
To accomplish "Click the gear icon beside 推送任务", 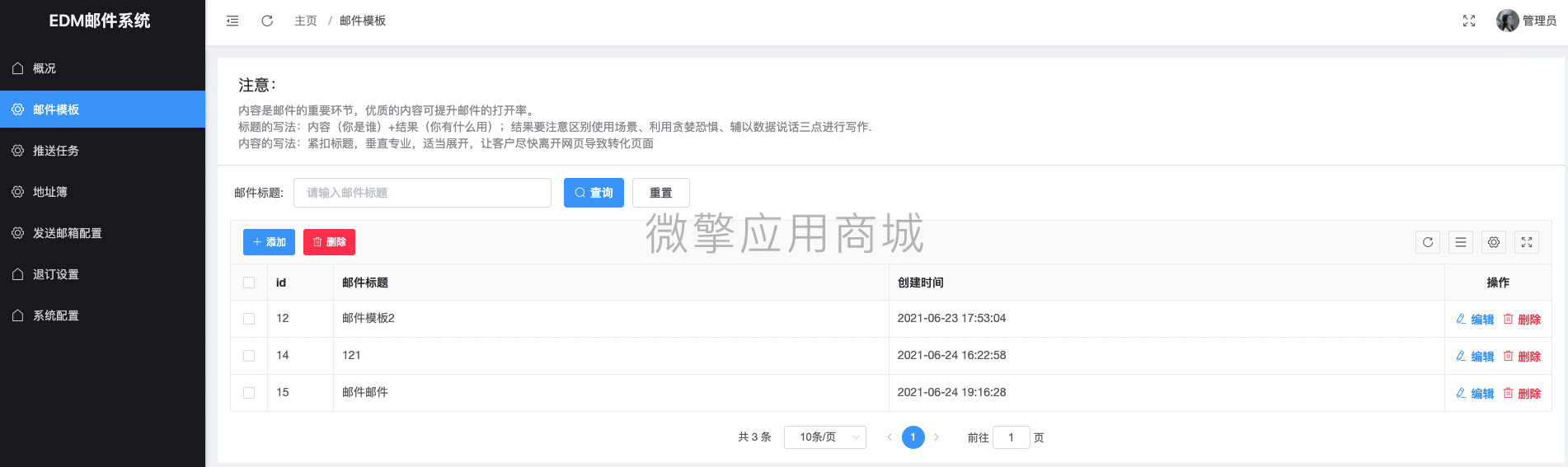I will pos(17,151).
